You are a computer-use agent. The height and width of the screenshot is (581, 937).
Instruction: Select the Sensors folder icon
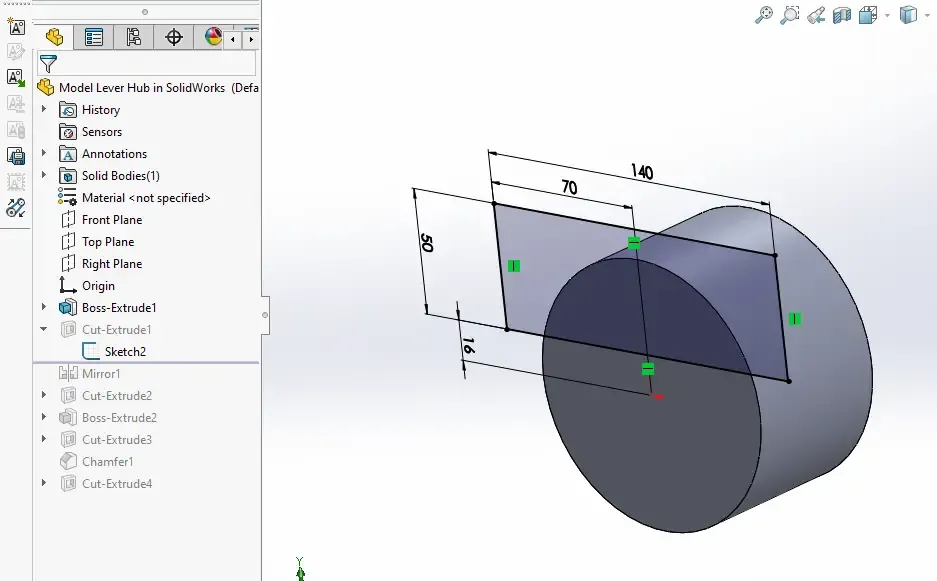tap(68, 132)
